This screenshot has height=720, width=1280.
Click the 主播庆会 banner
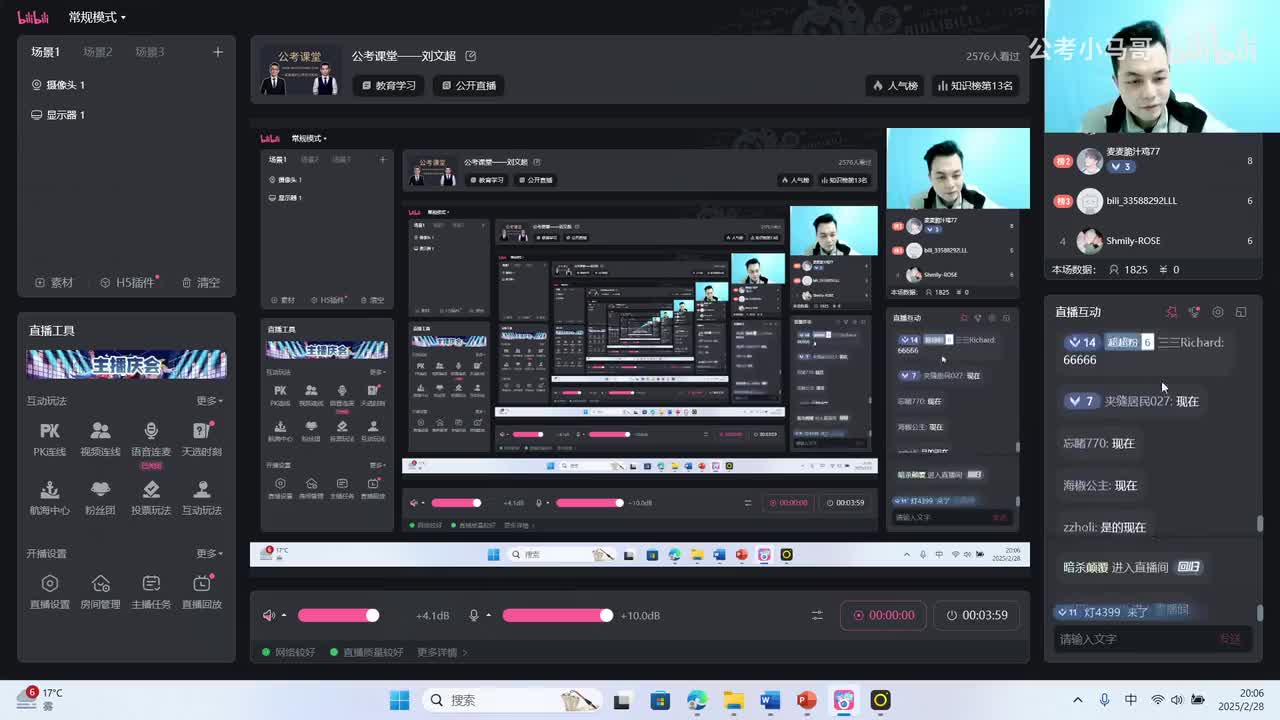(126, 364)
